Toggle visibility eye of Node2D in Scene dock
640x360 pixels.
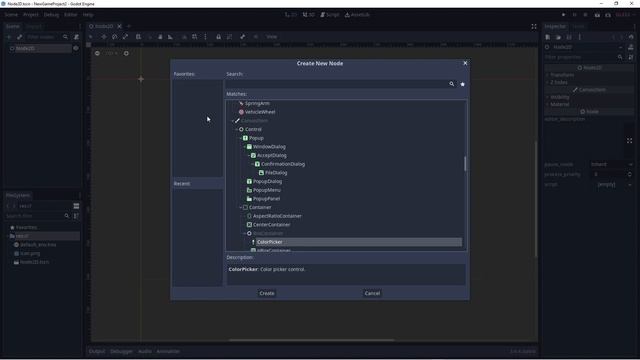coord(76,48)
